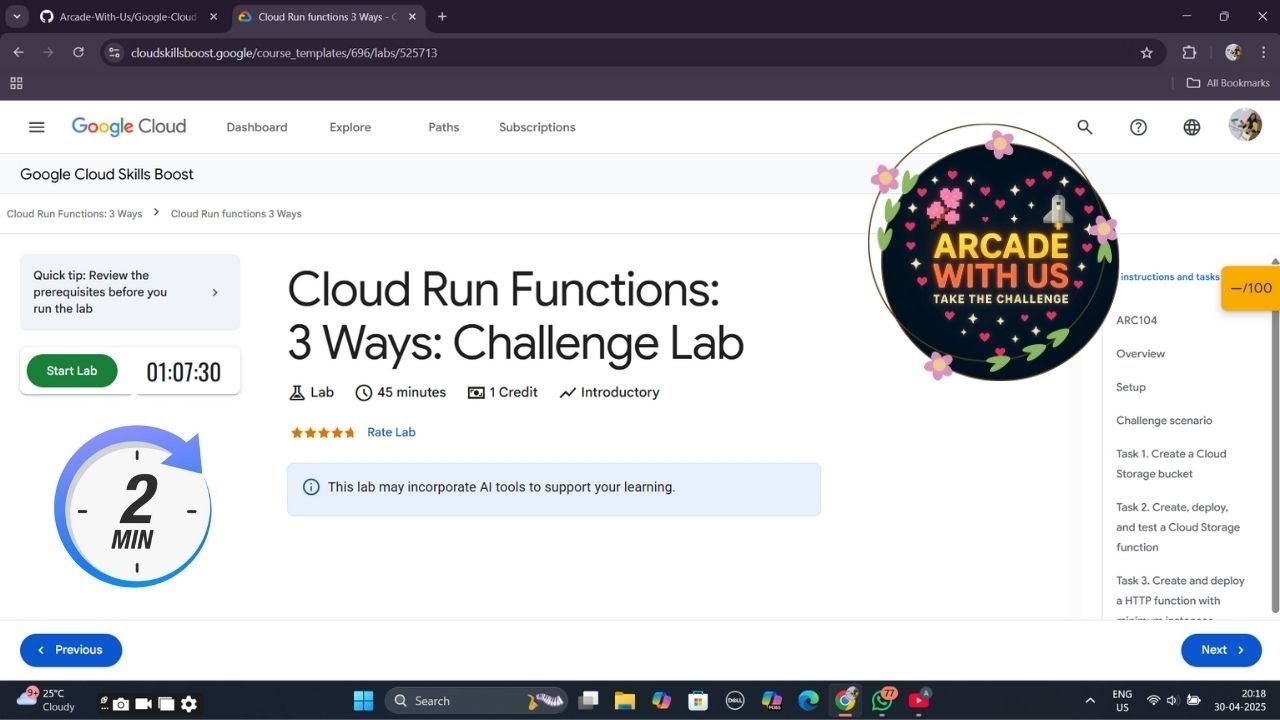1280x720 pixels.
Task: Click the star rating row
Action: (323, 433)
